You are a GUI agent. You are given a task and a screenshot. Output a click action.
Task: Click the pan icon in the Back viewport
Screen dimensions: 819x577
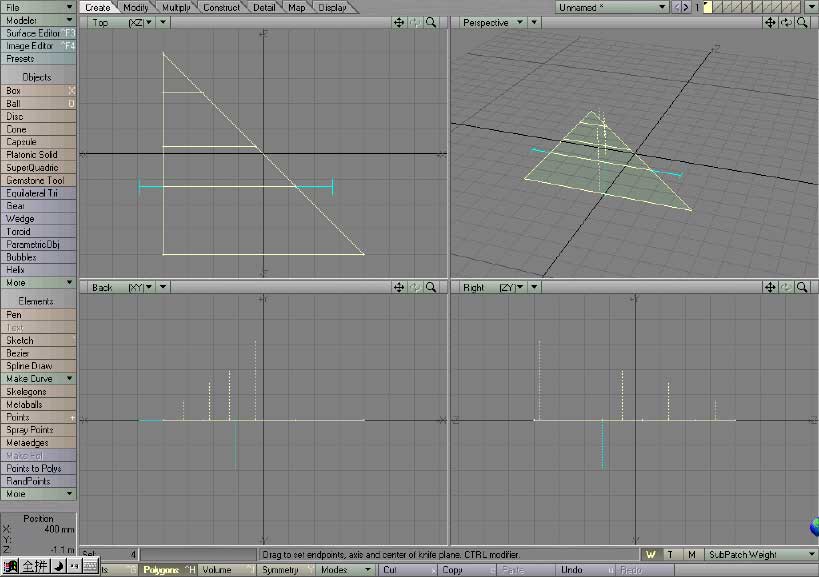pyautogui.click(x=399, y=287)
